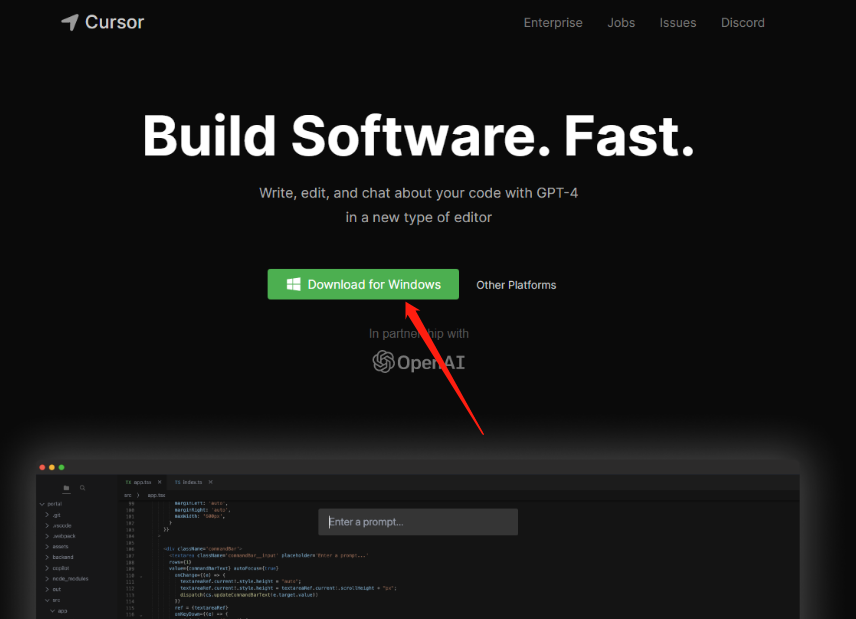
Task: Click the search magnifier icon in editor sidebar
Action: coord(82,488)
